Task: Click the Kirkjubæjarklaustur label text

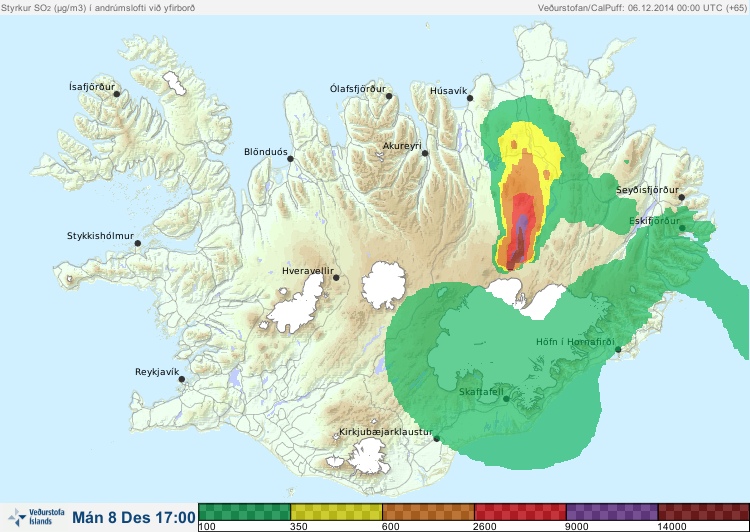Action: tap(386, 432)
